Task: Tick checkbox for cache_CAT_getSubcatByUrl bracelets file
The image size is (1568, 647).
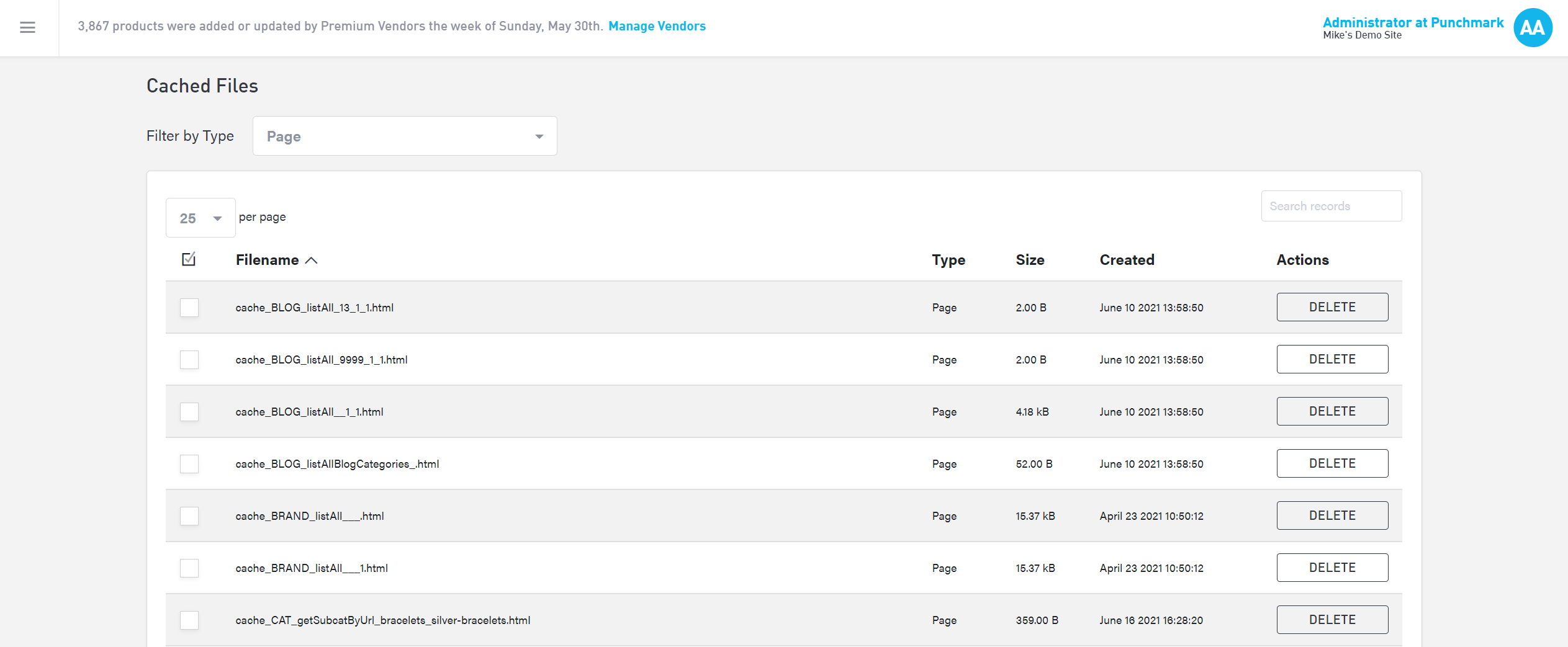Action: (x=189, y=620)
